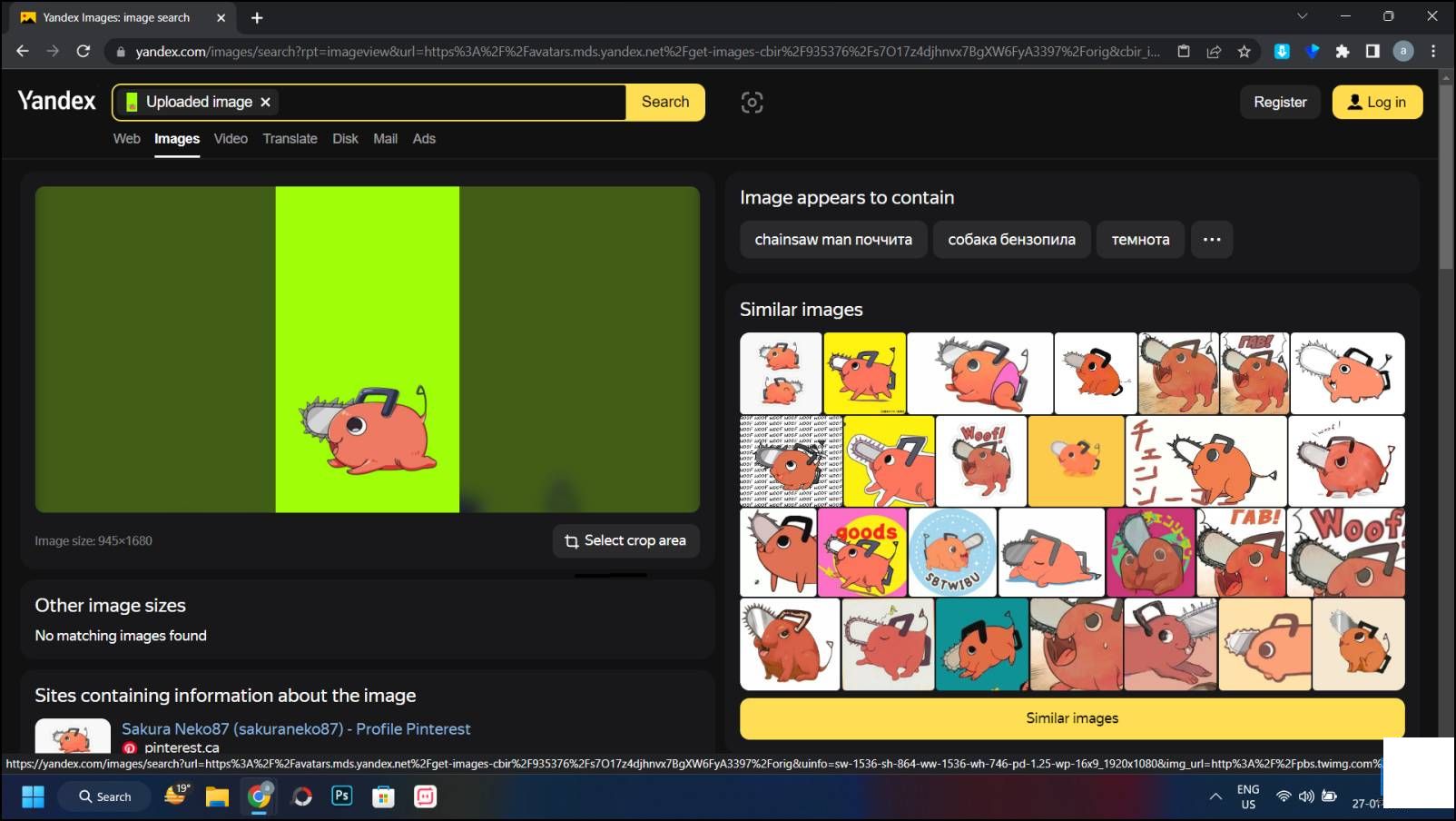Open the Windows Start menu

[33, 796]
